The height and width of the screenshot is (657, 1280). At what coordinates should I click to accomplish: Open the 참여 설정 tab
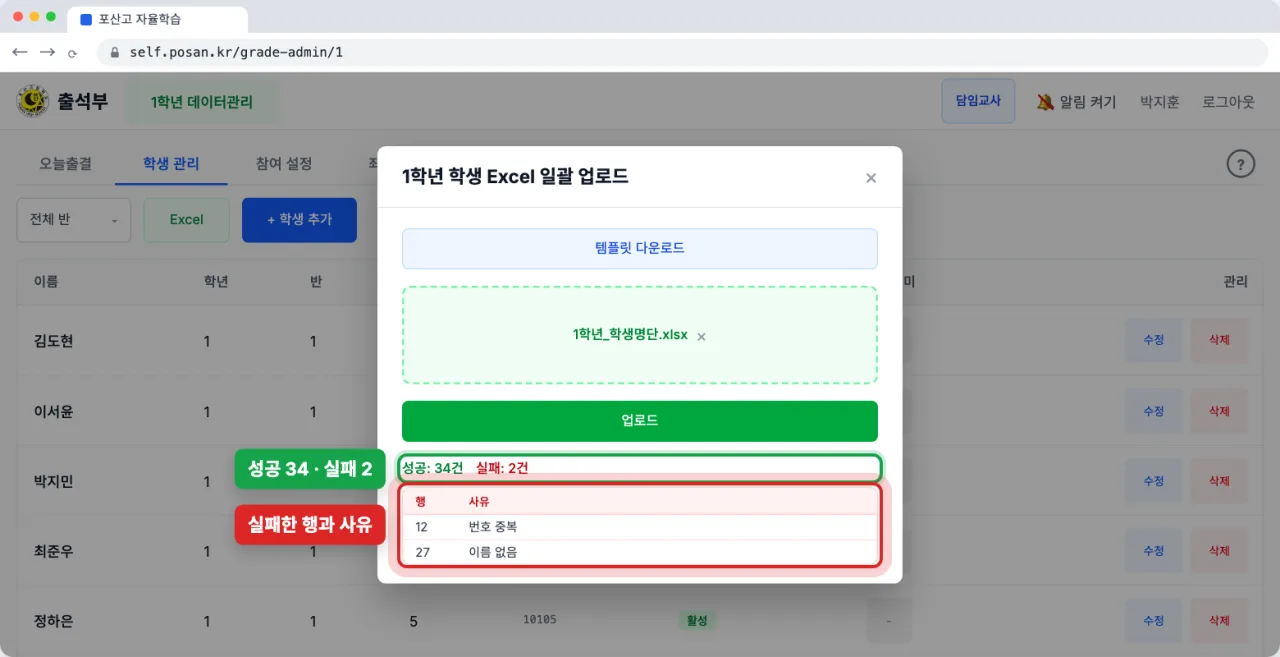pyautogui.click(x=284, y=164)
